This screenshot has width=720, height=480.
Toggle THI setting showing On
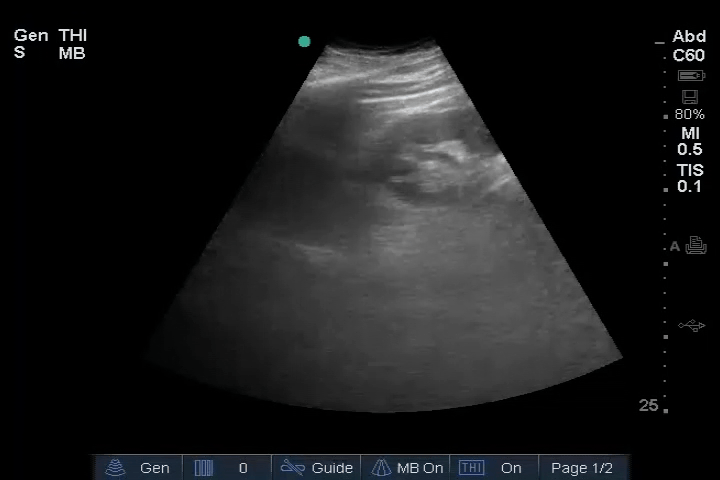click(x=511, y=467)
